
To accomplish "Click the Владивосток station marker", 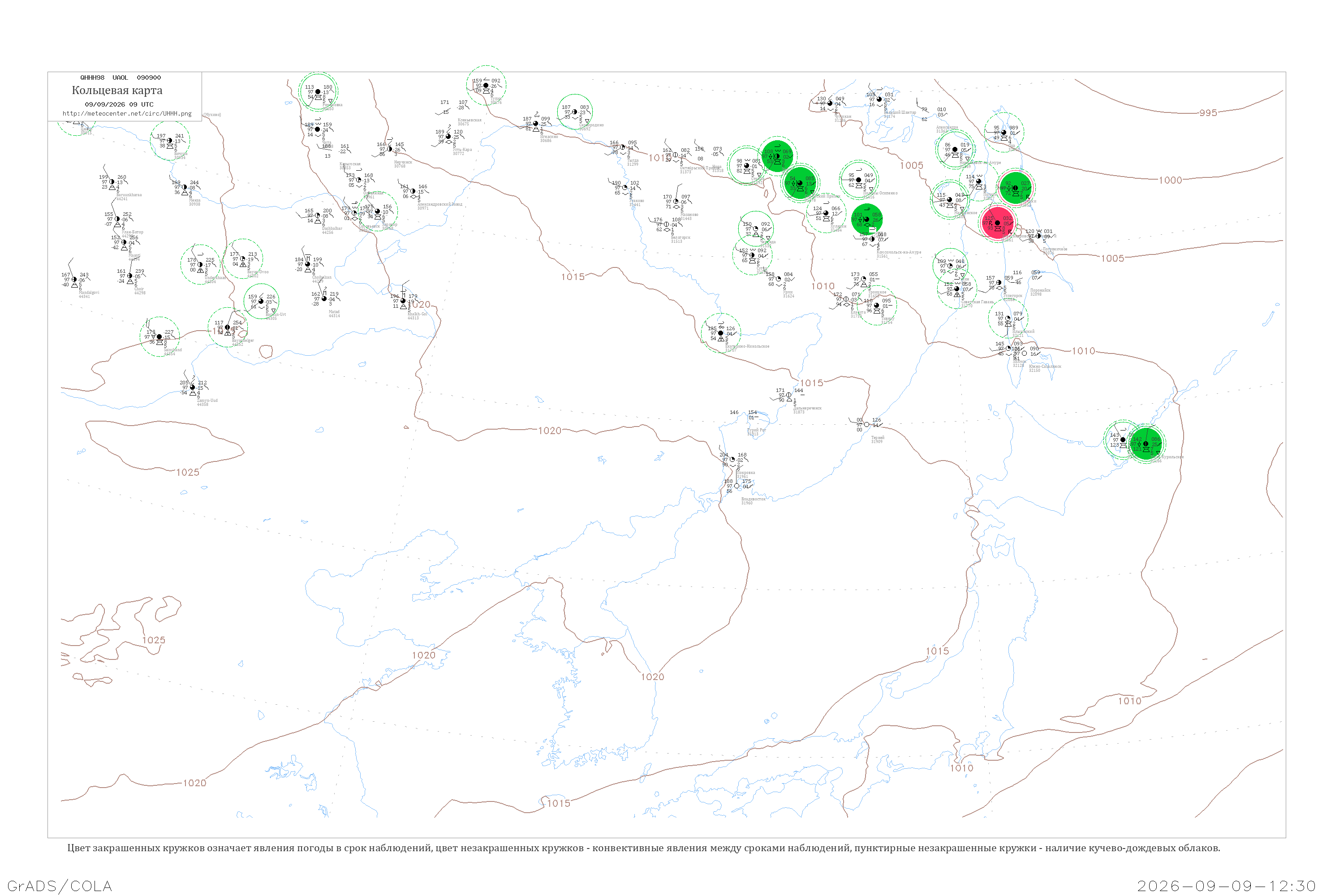I will tap(737, 486).
